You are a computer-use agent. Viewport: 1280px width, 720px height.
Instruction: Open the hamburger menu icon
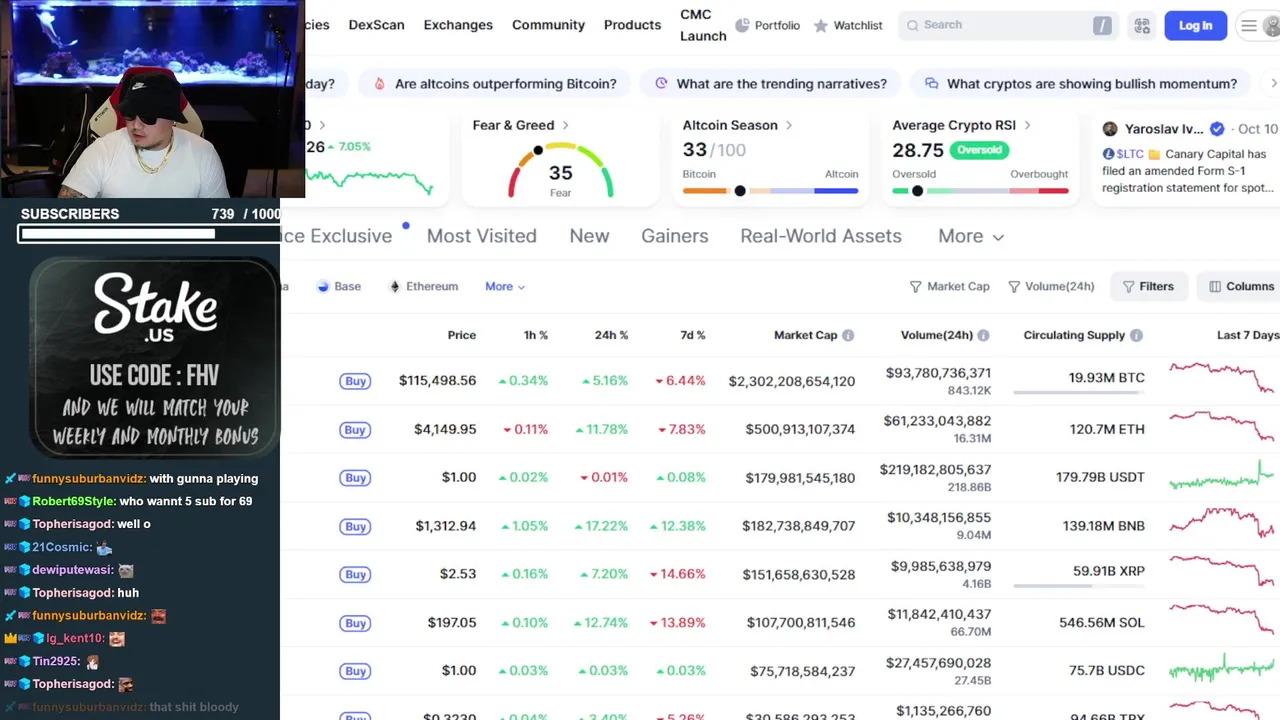[1249, 26]
